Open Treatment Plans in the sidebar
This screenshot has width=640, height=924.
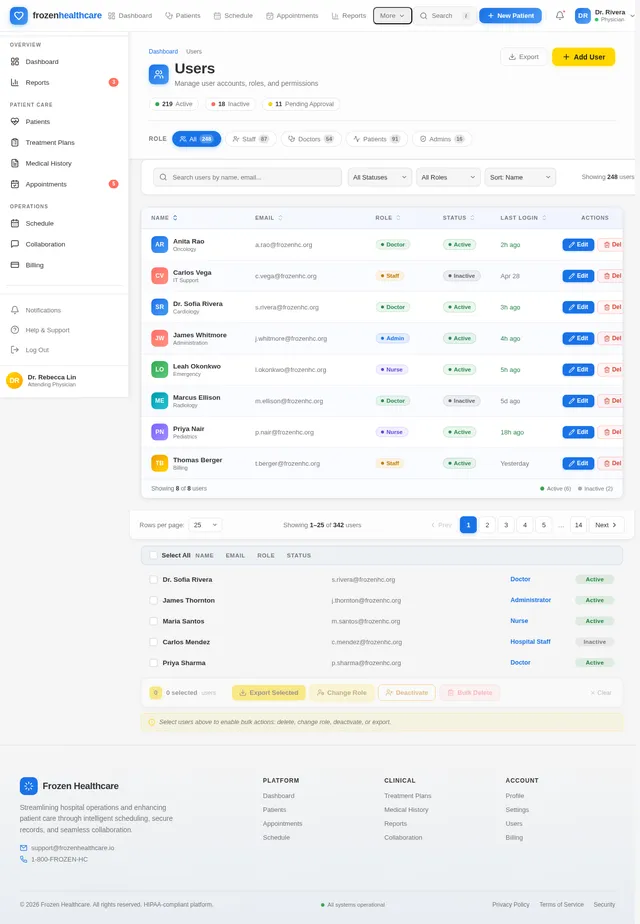pos(50,143)
